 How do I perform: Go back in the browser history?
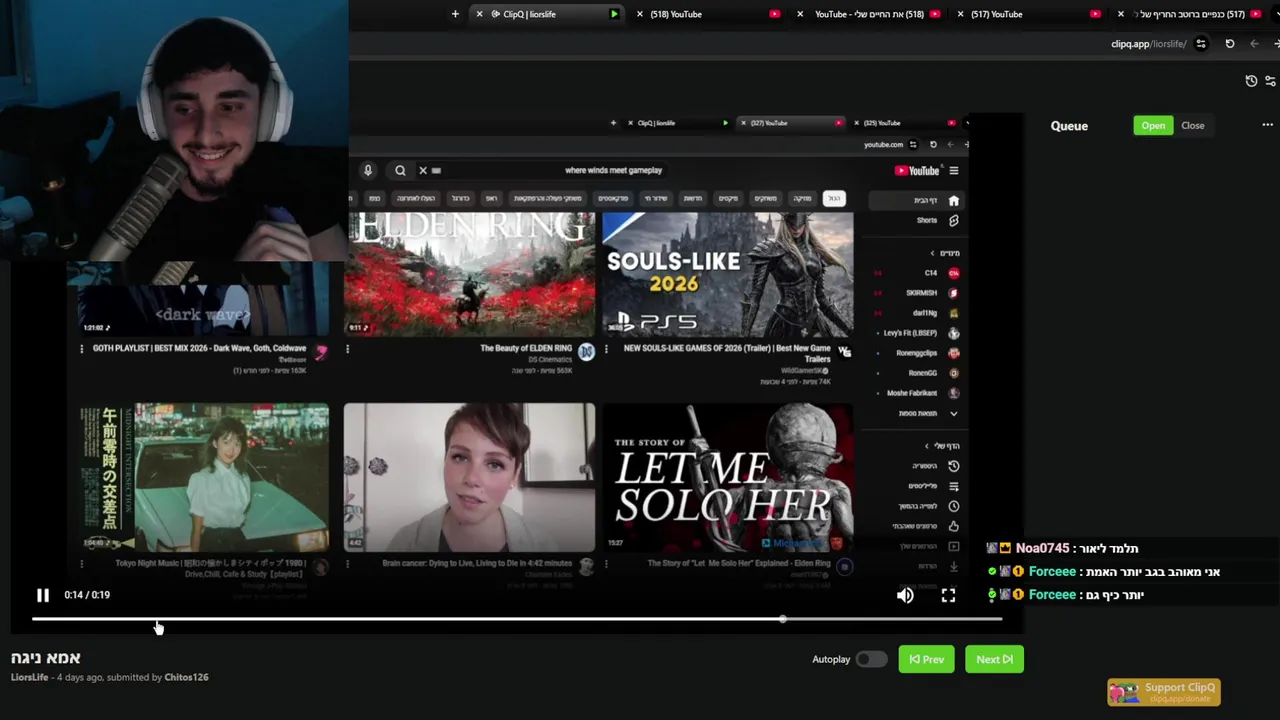point(1255,44)
